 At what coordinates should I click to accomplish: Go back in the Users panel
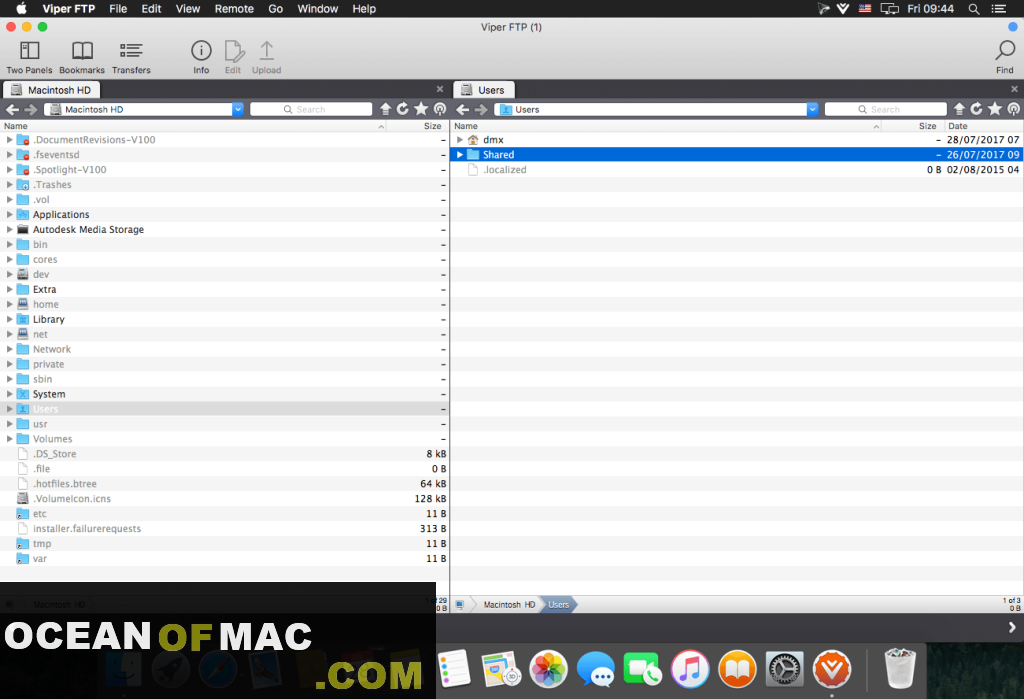click(463, 109)
